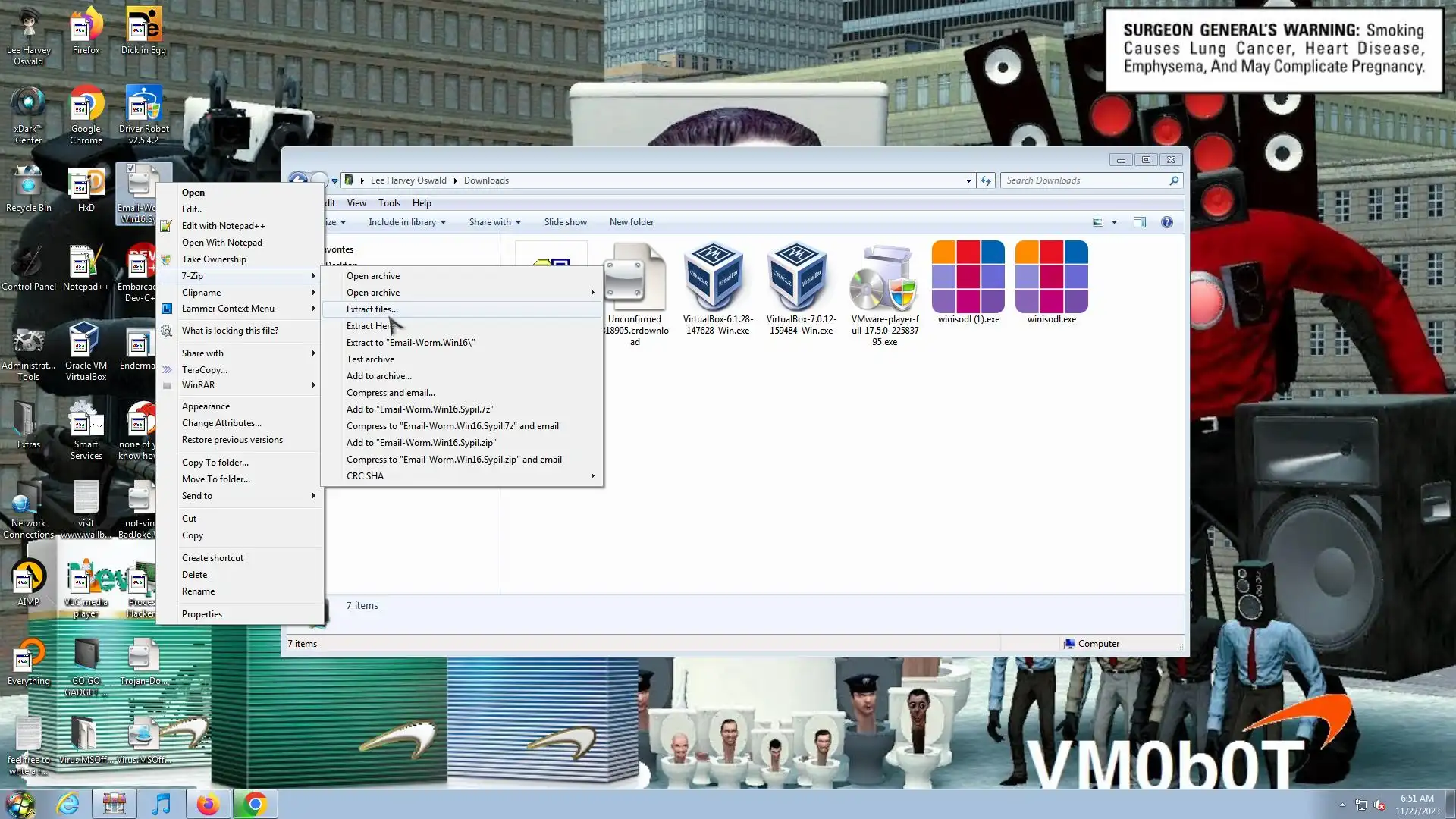Image resolution: width=1456 pixels, height=819 pixels.
Task: Choose Extract files... in the 7-Zip menu
Action: click(372, 309)
